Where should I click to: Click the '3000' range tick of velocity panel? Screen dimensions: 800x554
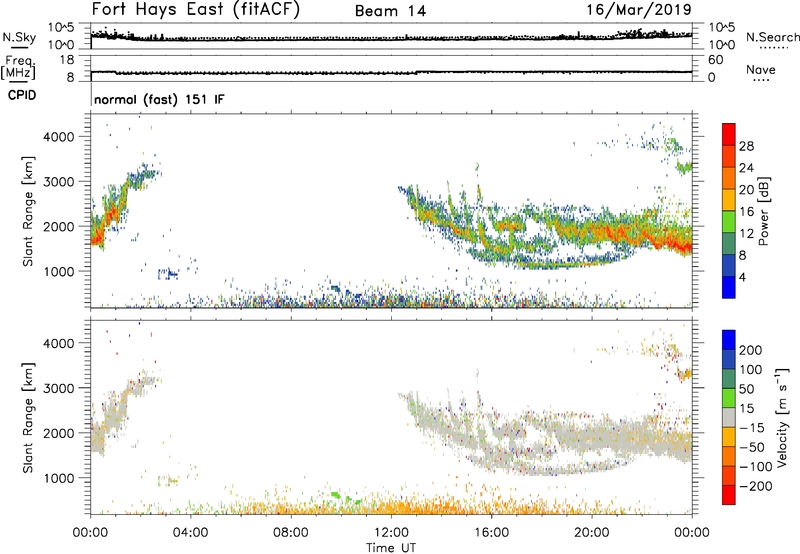[59, 388]
